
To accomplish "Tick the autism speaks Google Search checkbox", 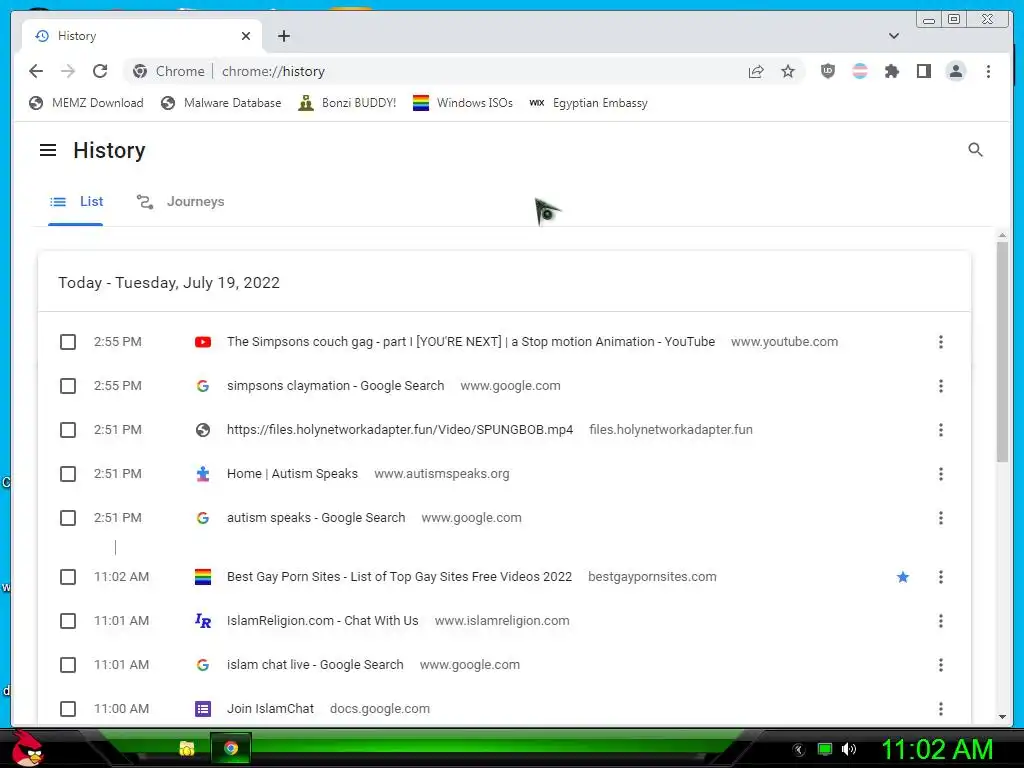I will (68, 518).
